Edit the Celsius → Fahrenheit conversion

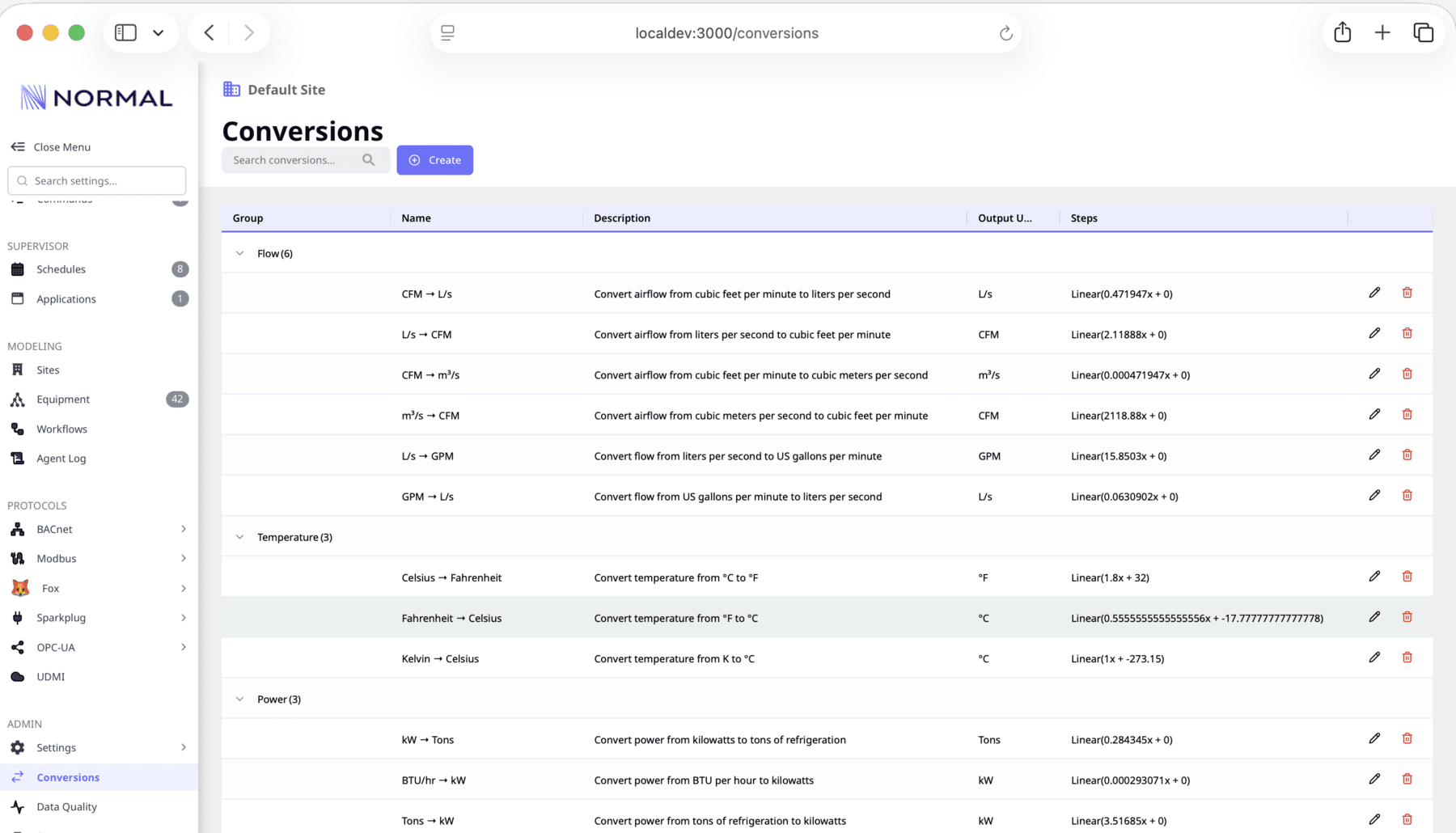(1374, 577)
